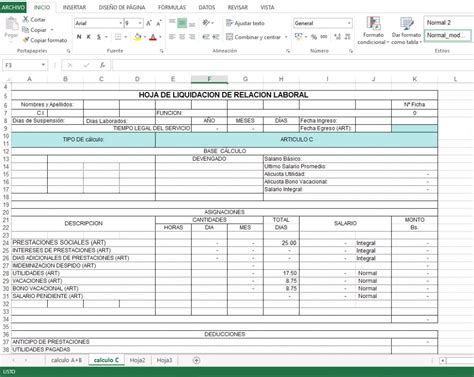474x377 pixels.
Task: Click the 17.50 total dias value
Action: tap(289, 273)
